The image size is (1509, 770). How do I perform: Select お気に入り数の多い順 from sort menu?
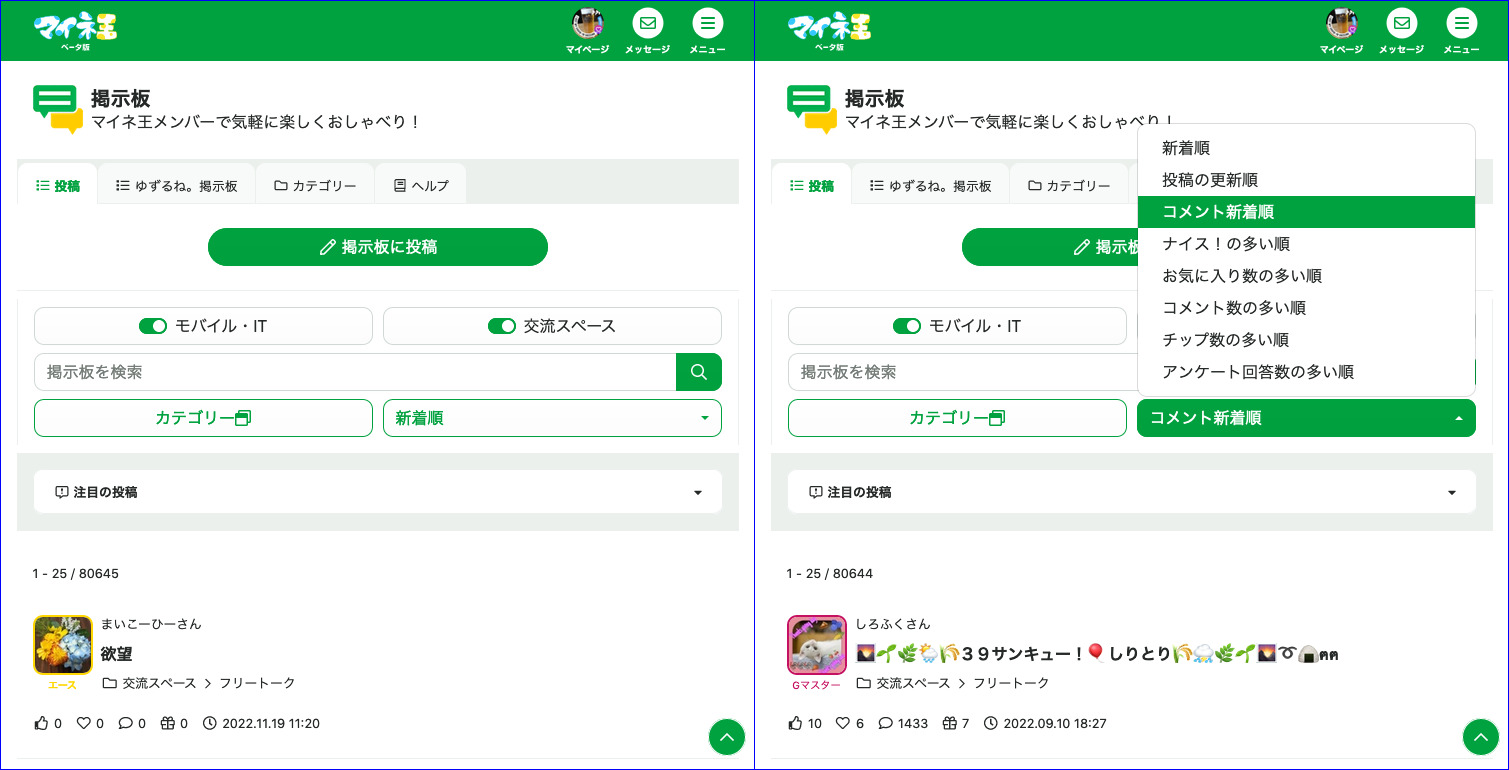(x=1306, y=276)
